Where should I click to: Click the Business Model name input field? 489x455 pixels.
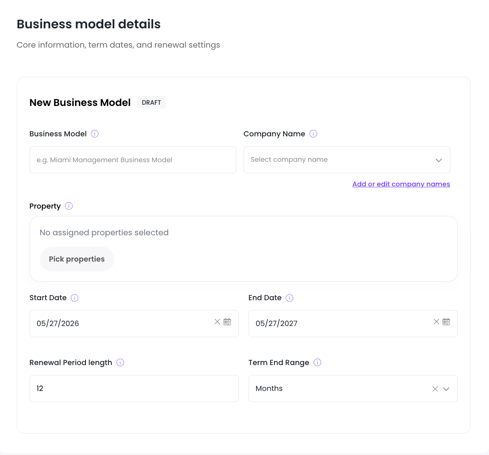[133, 160]
